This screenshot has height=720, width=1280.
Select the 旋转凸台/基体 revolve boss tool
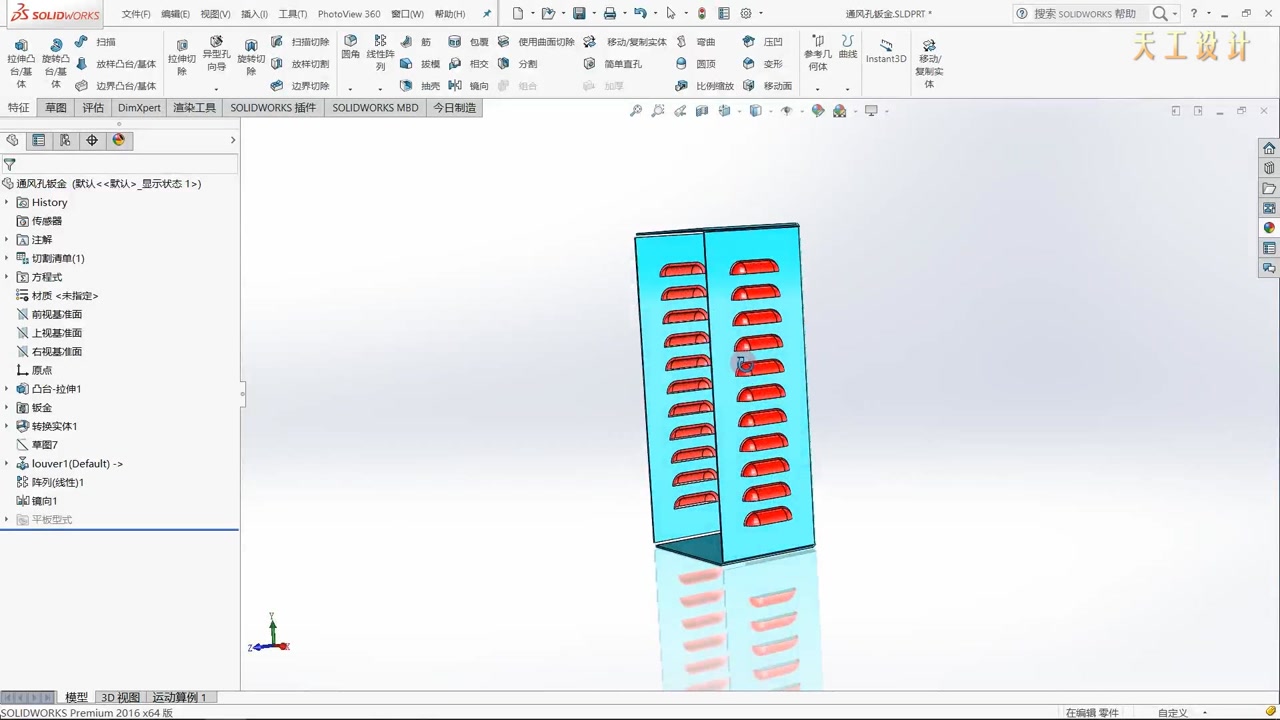click(56, 63)
